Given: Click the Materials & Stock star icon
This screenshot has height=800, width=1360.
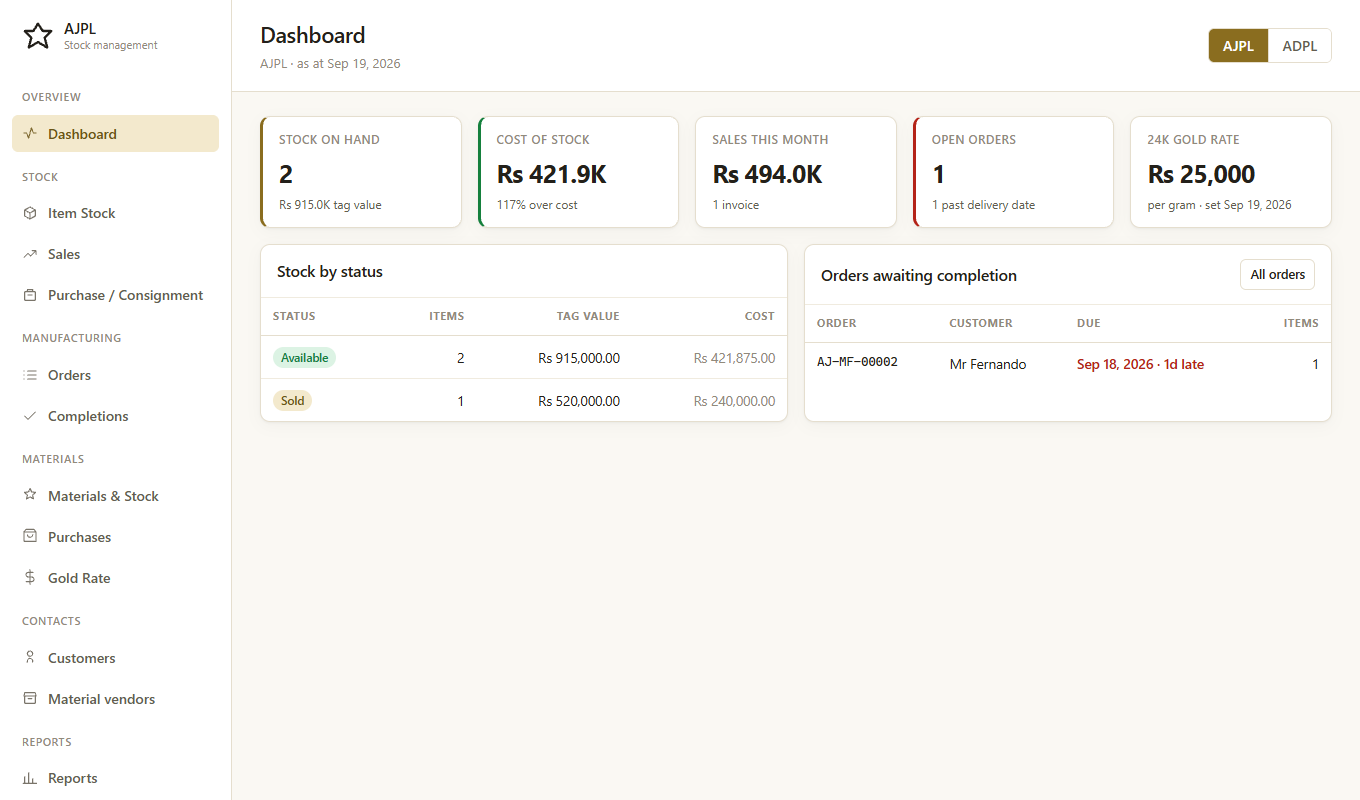Looking at the screenshot, I should coord(30,496).
